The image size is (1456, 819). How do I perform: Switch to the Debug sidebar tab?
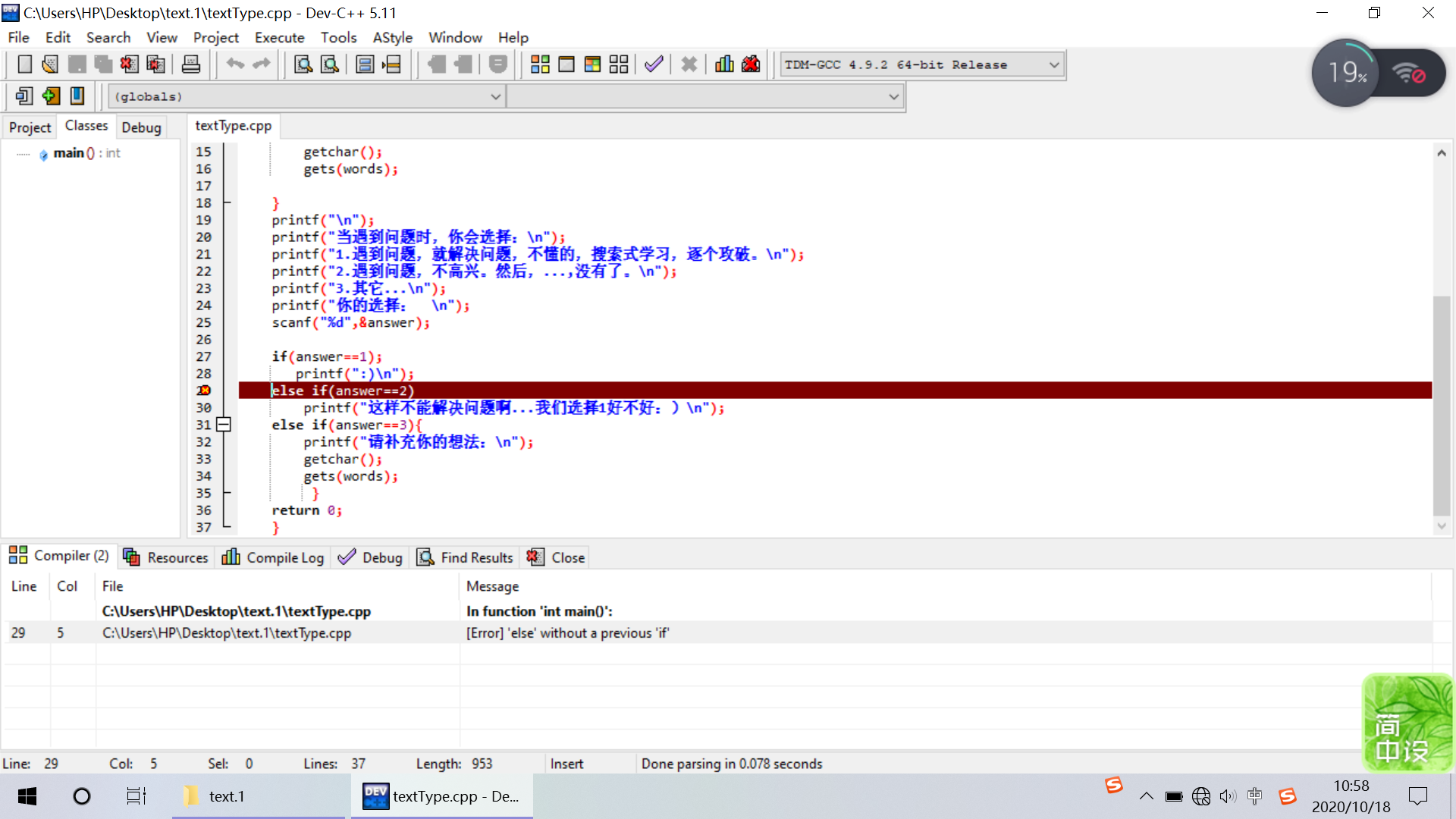141,127
